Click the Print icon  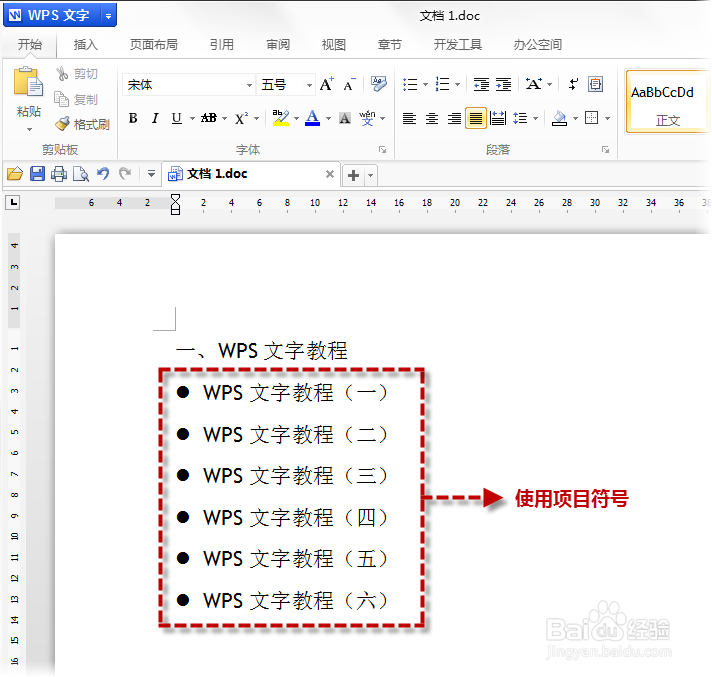tap(59, 174)
